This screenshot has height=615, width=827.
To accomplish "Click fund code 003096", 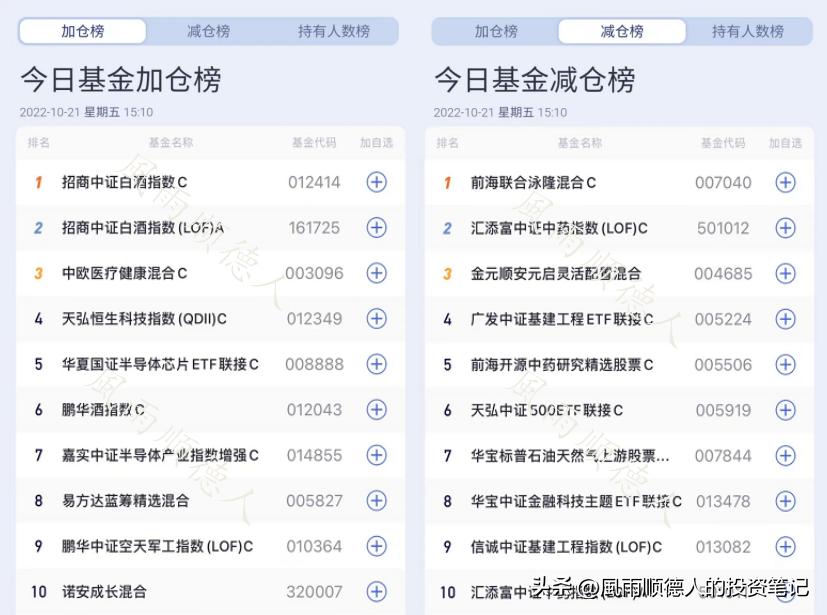I will tap(314, 273).
